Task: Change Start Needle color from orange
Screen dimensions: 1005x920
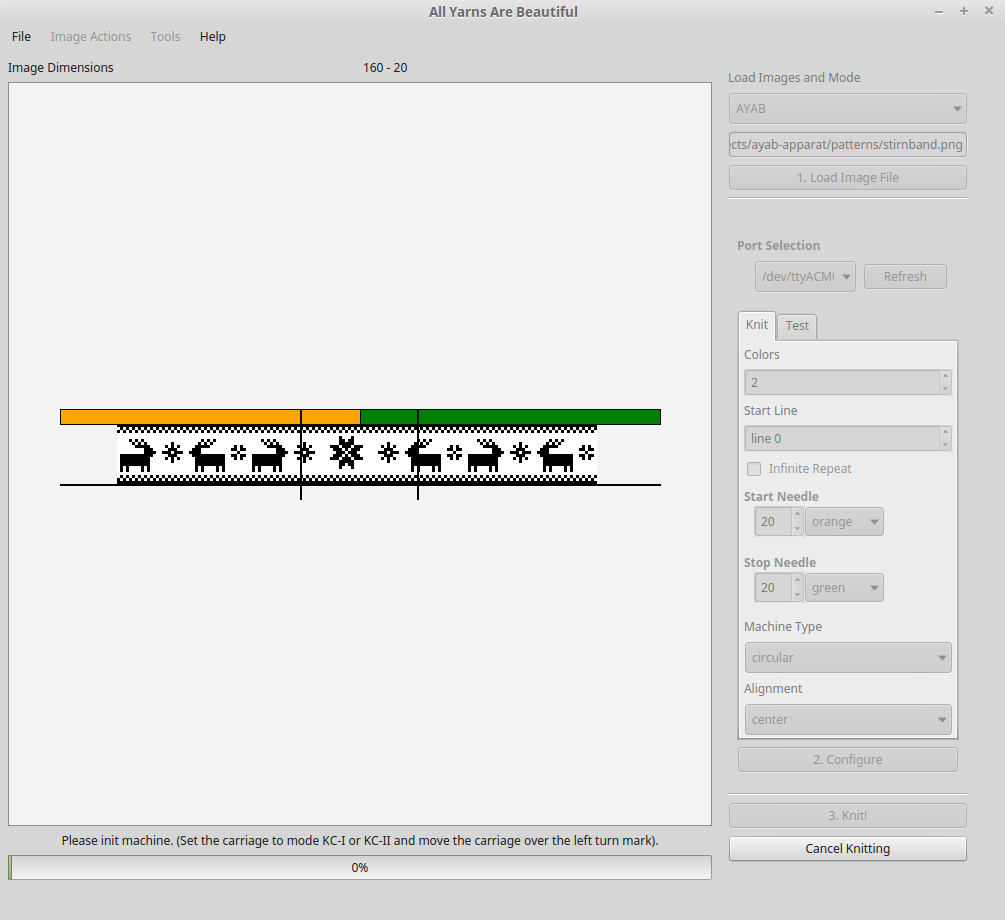Action: [844, 522]
